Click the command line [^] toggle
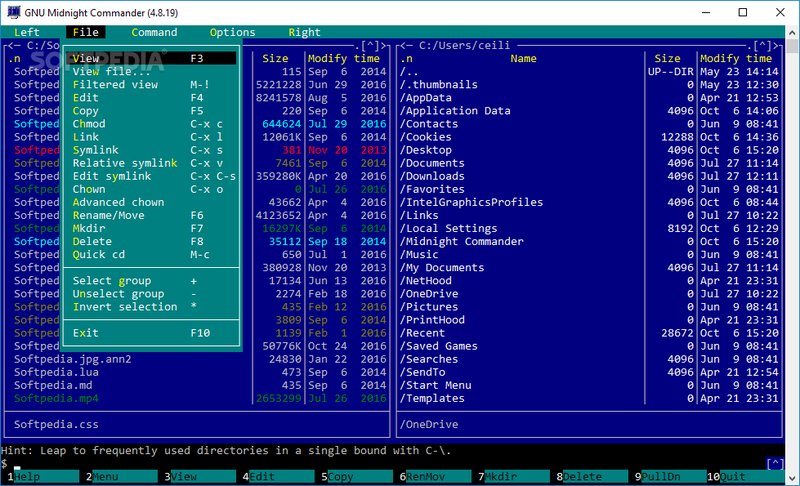Screen dimensions: 800x486 [775, 464]
